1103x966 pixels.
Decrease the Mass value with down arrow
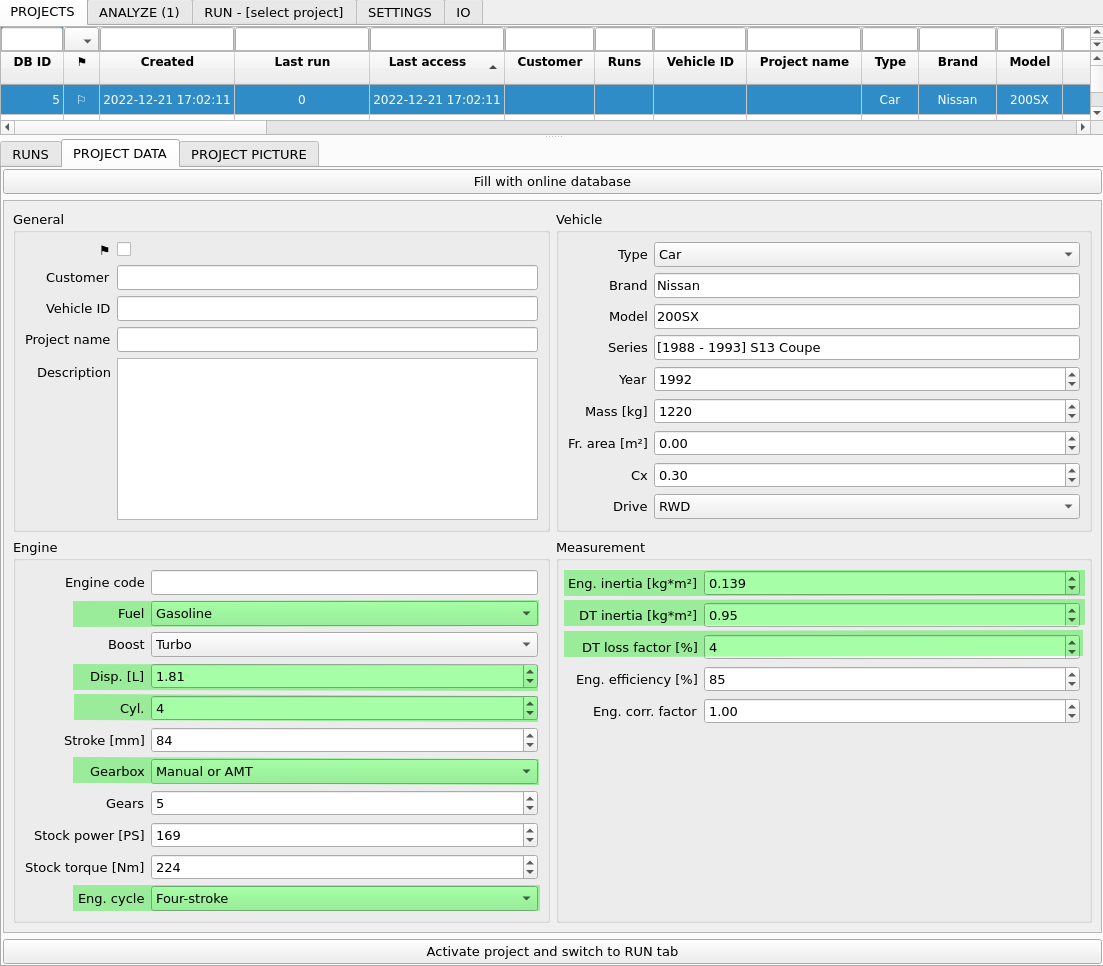coord(1072,416)
